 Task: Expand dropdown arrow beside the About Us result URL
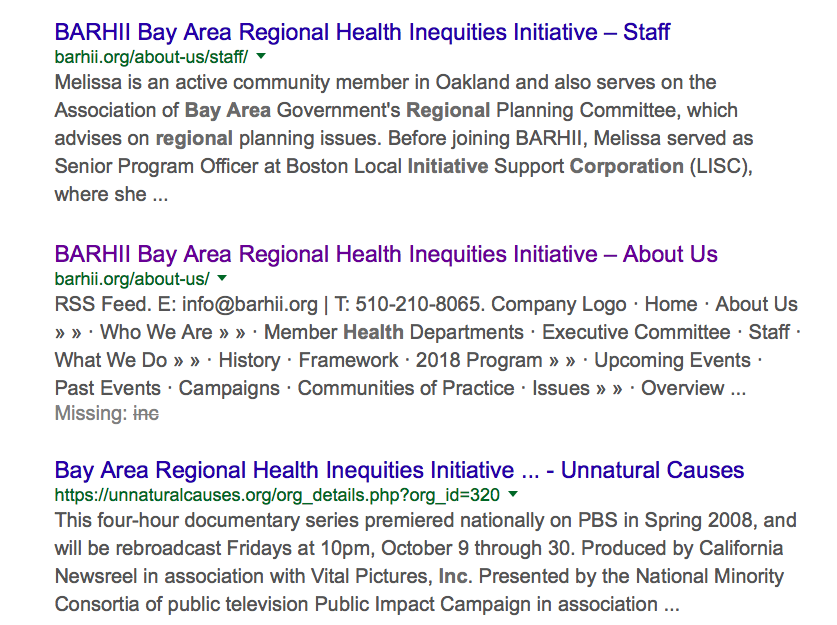(222, 279)
